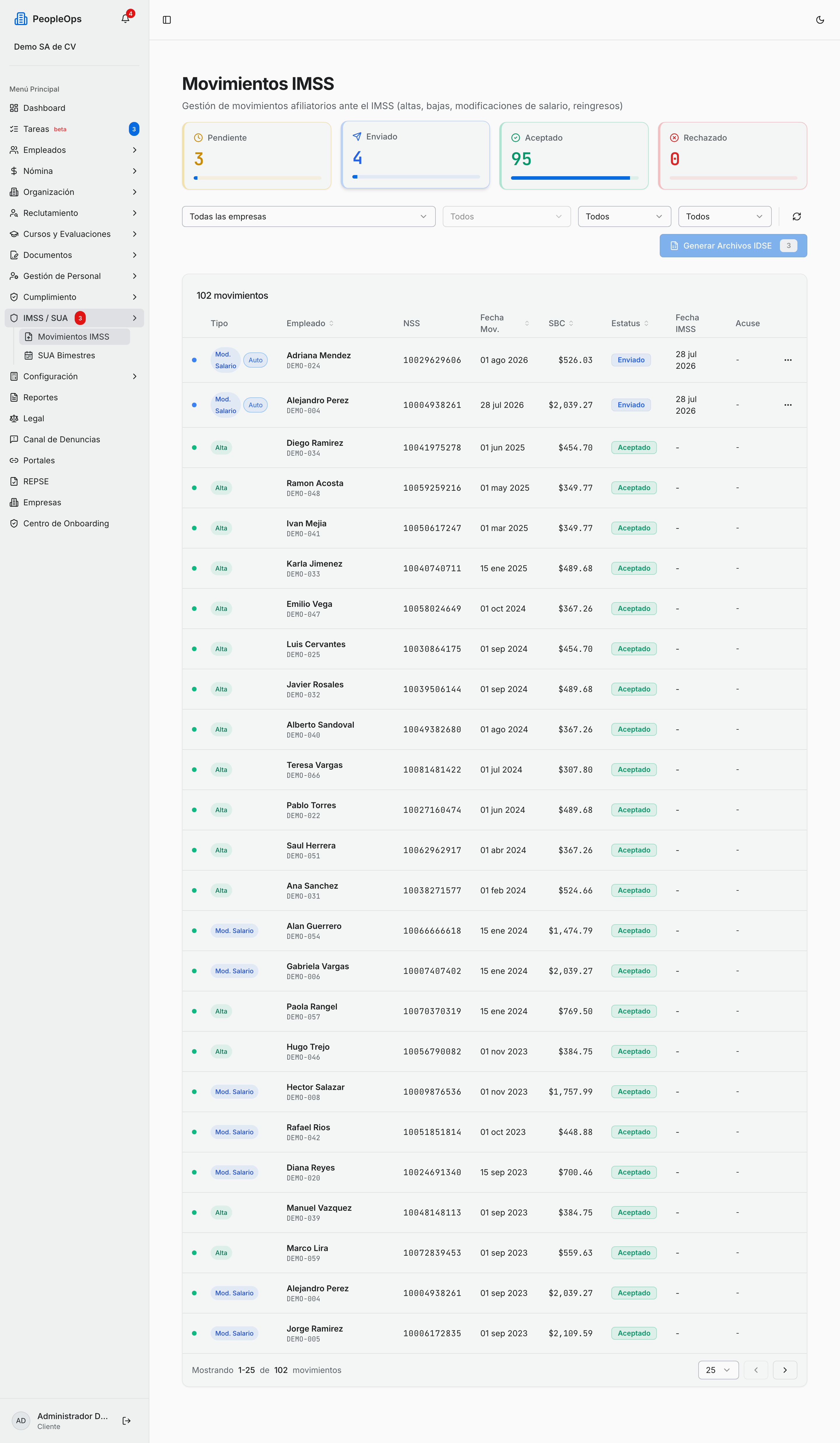Open the Todas las empresas dropdown
The width and height of the screenshot is (840, 1443).
click(x=309, y=216)
